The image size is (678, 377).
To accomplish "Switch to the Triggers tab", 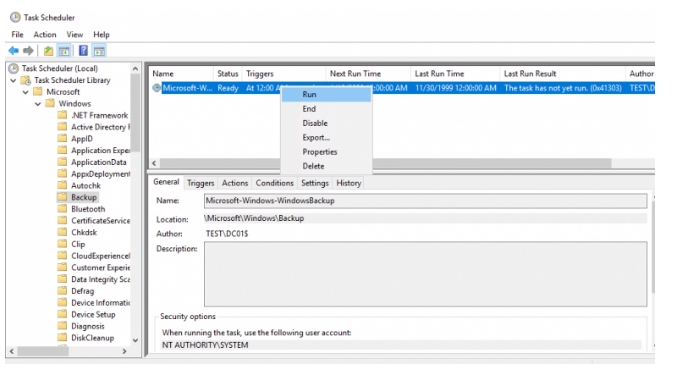I will click(201, 183).
